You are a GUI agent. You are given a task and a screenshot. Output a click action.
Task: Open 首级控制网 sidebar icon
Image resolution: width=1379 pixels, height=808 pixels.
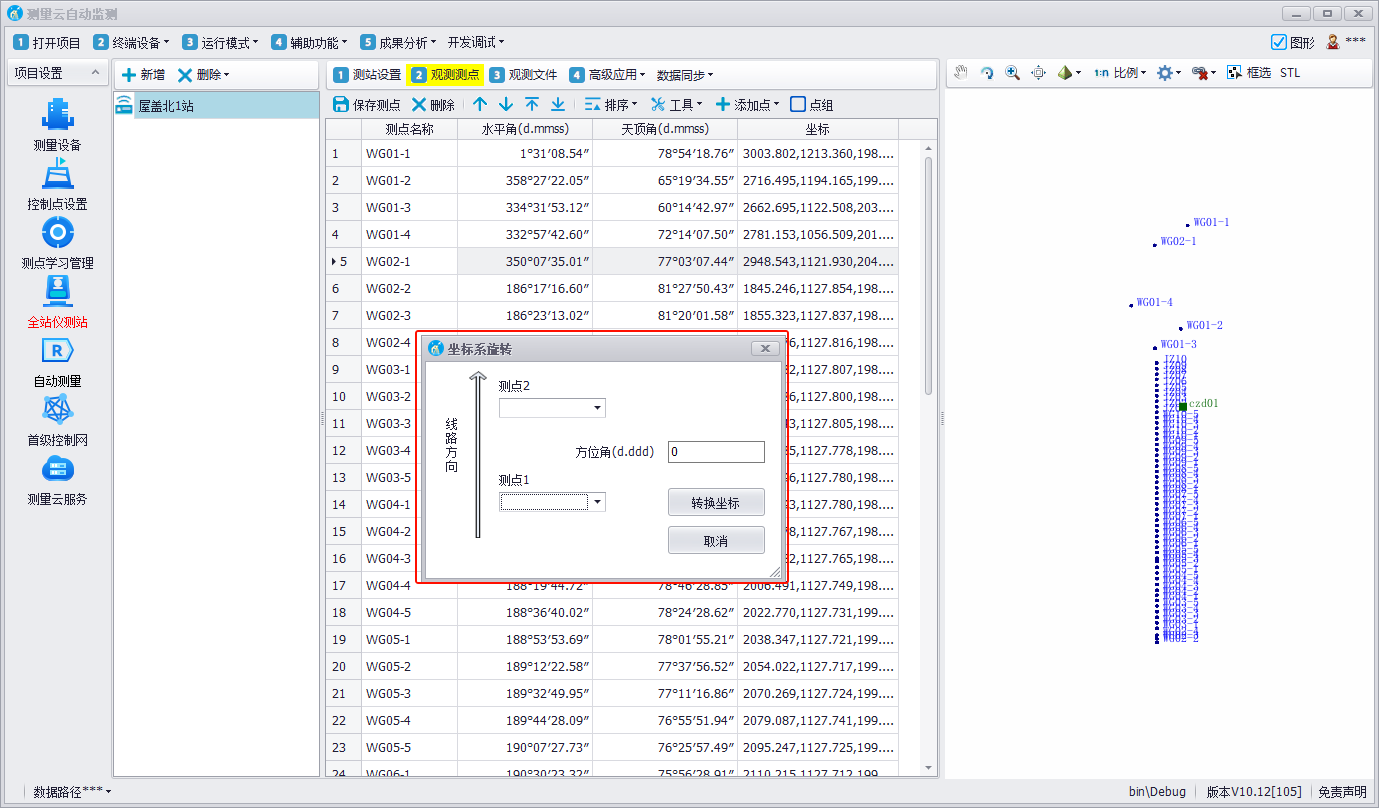coord(57,420)
